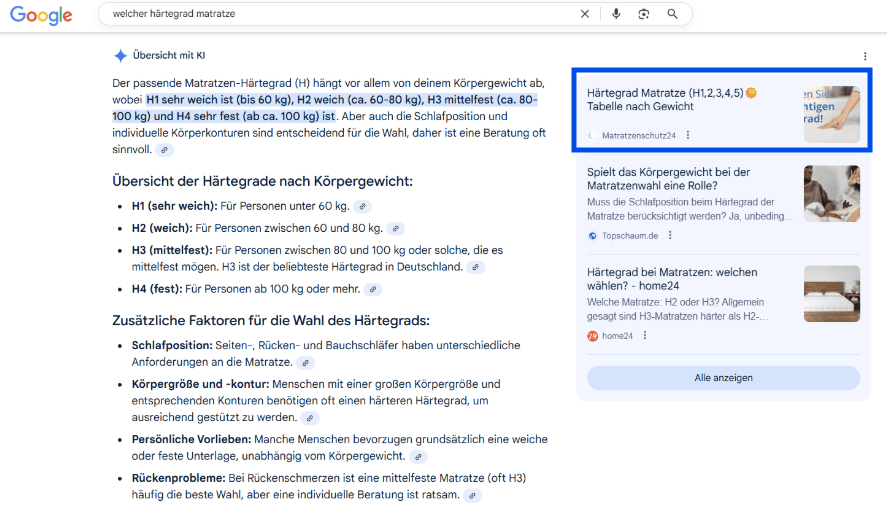This screenshot has width=887, height=507.
Task: Click the home24 bed thumbnail image
Action: coord(832,294)
